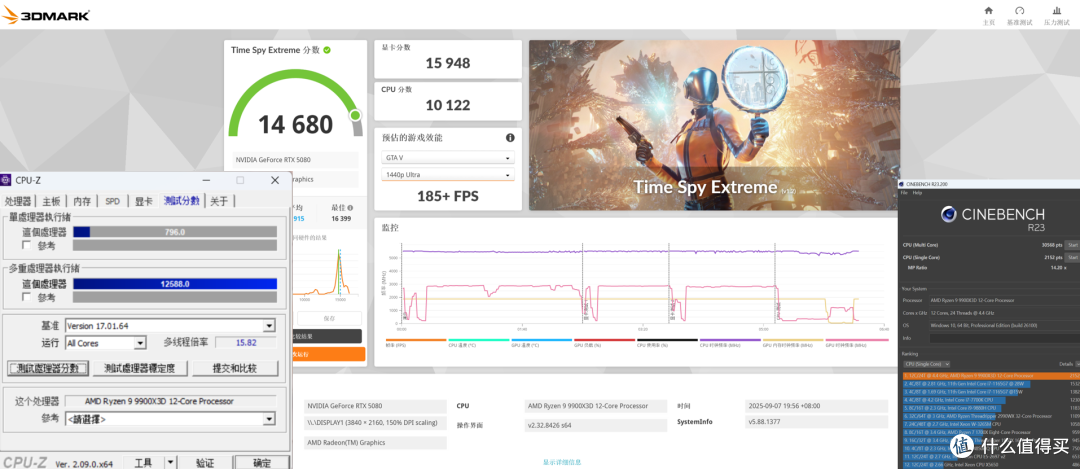The width and height of the screenshot is (1080, 469).
Task: Click the 显示详细信息 link
Action: [562, 462]
